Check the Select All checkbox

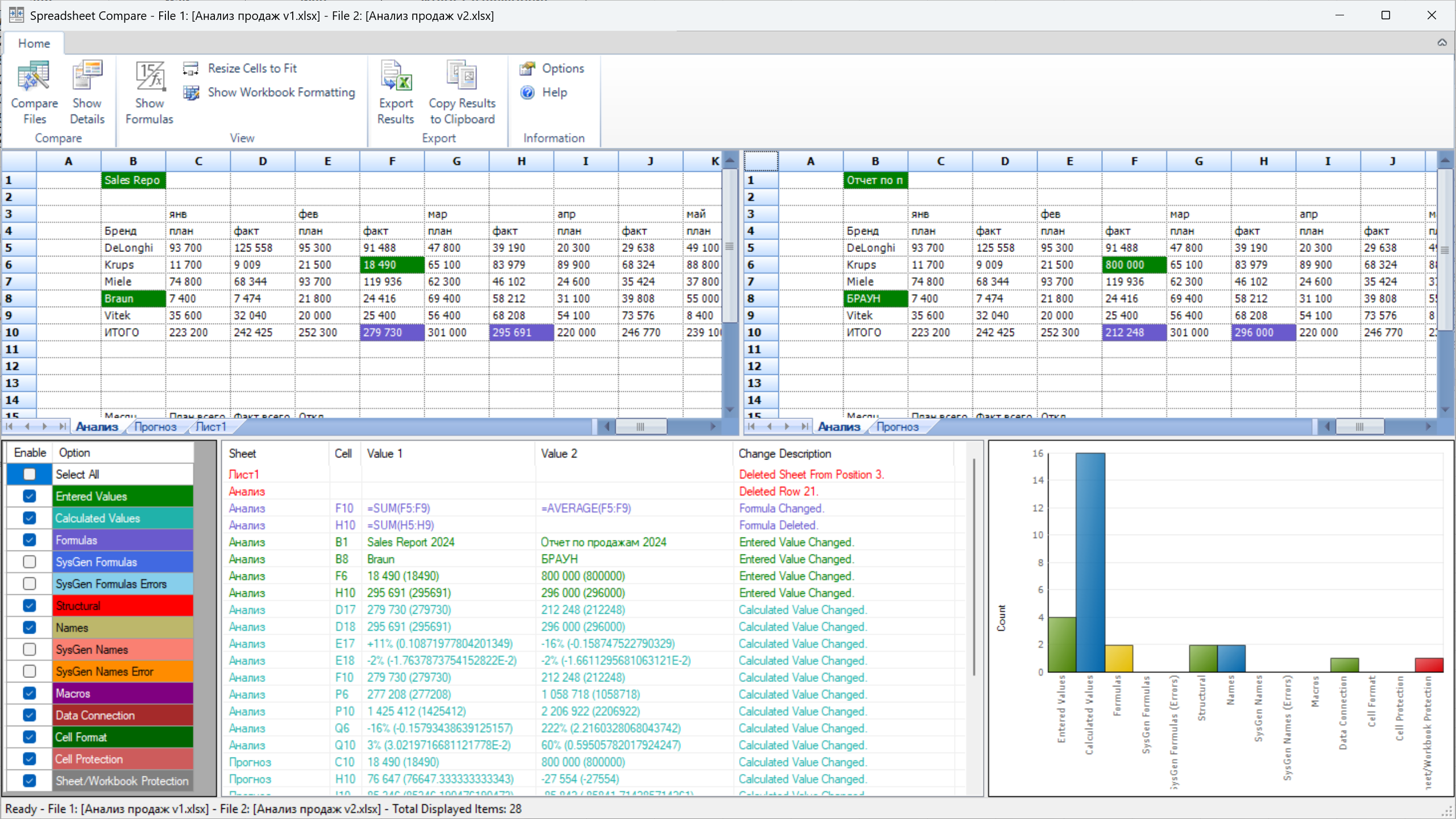[x=30, y=474]
